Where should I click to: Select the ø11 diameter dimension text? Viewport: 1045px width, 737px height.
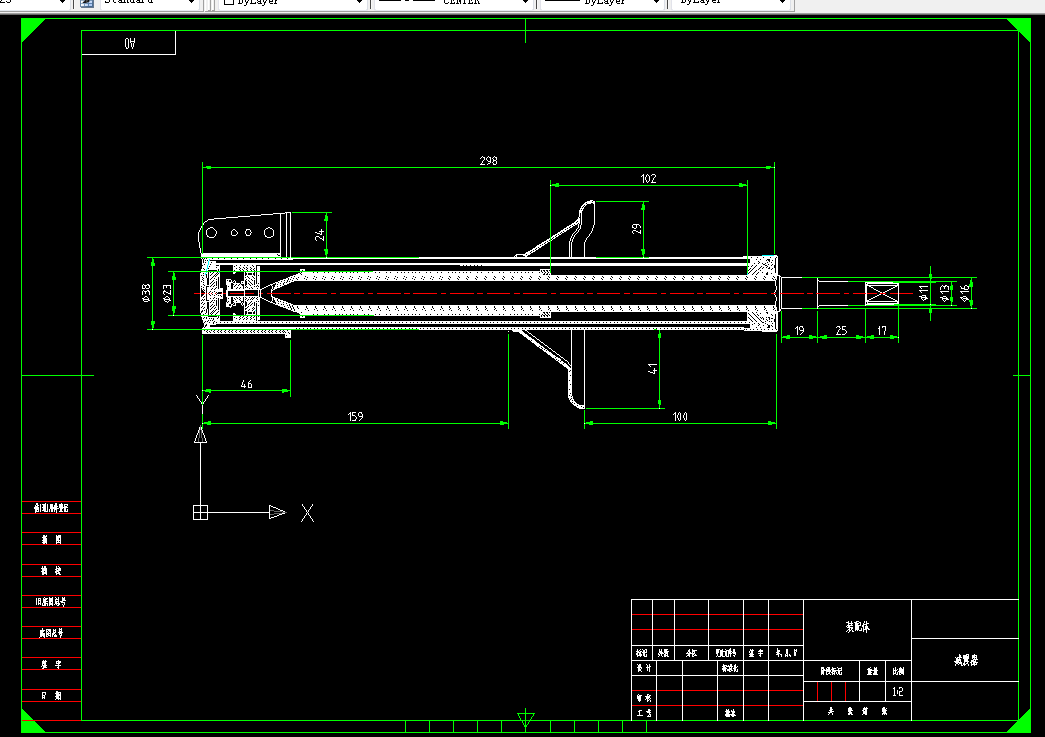click(923, 293)
